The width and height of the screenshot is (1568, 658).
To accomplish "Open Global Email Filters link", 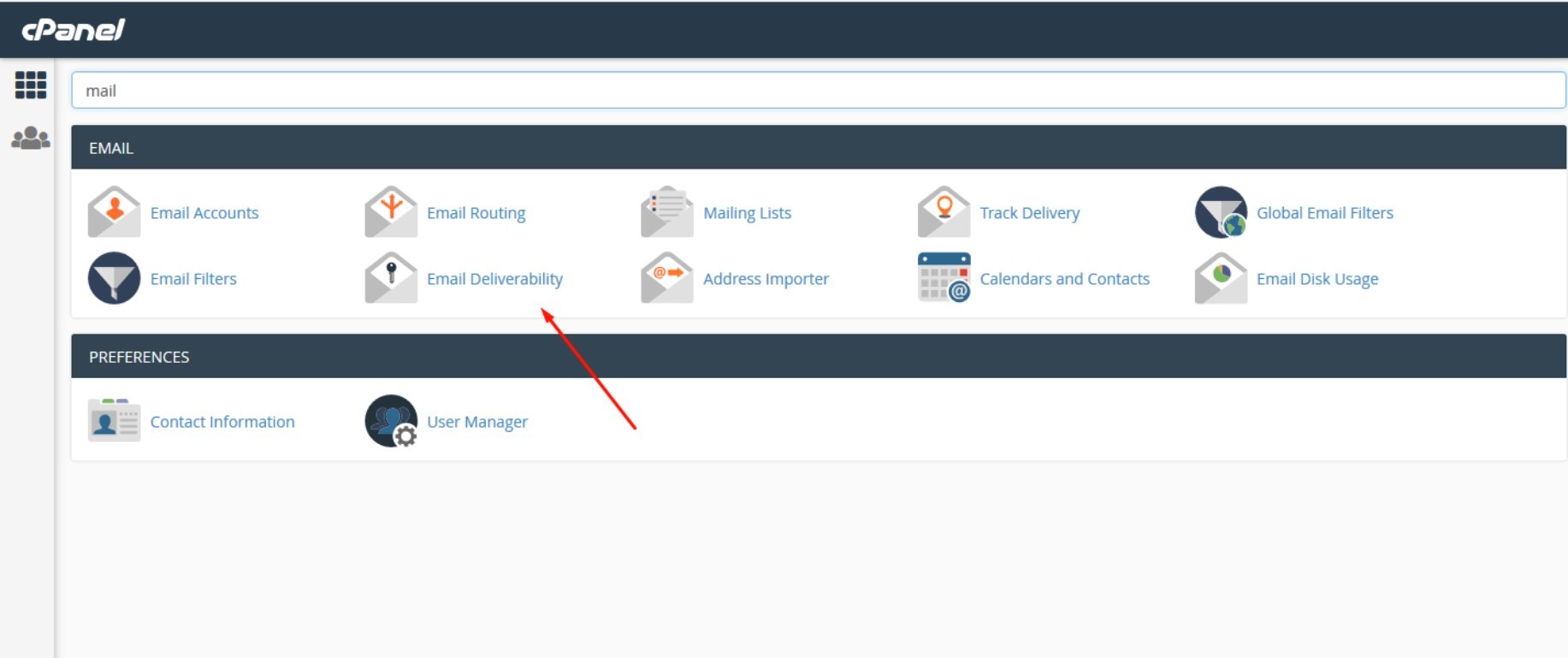I will [1325, 213].
